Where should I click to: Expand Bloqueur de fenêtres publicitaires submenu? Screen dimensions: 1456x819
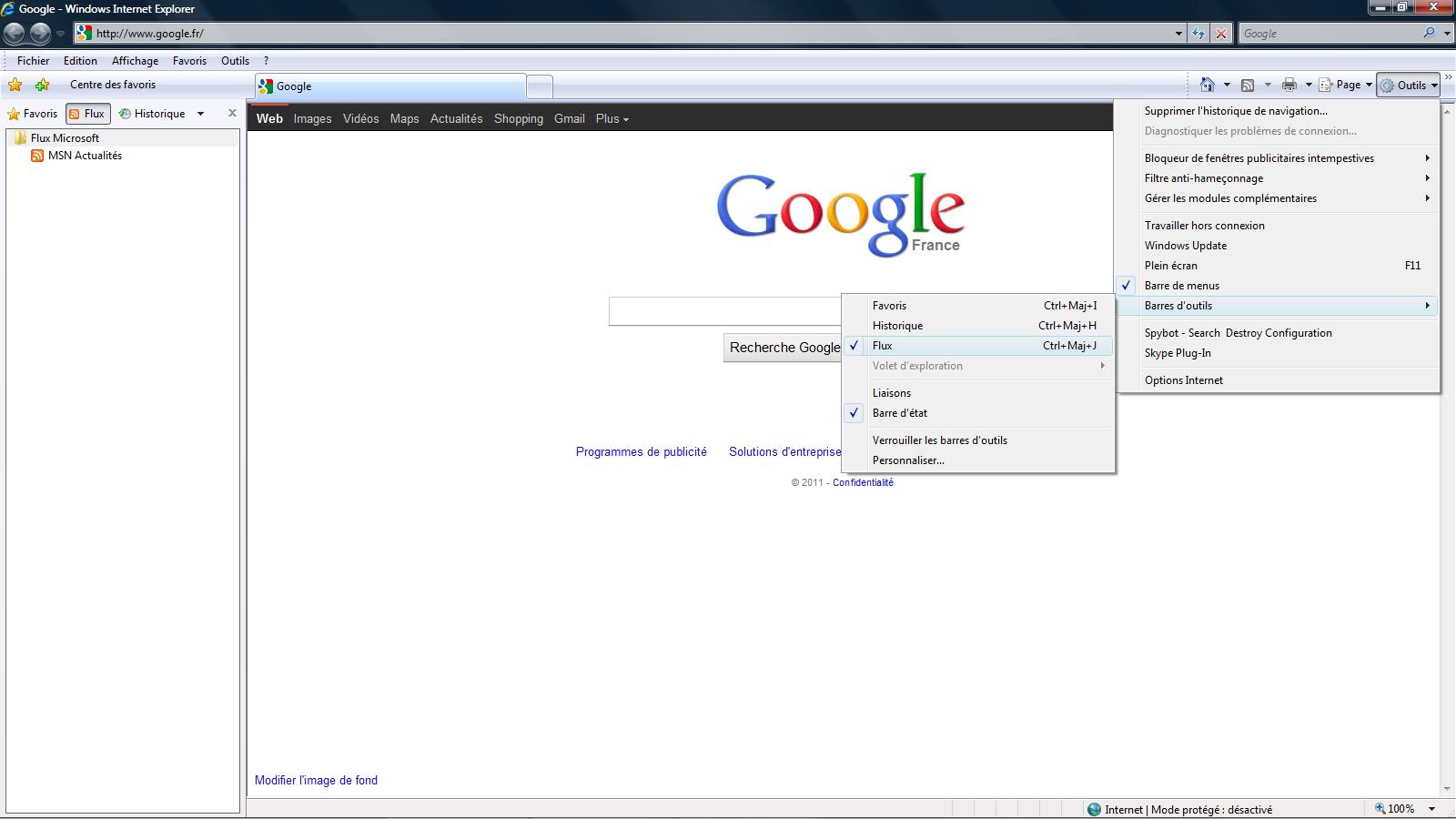coord(1278,158)
